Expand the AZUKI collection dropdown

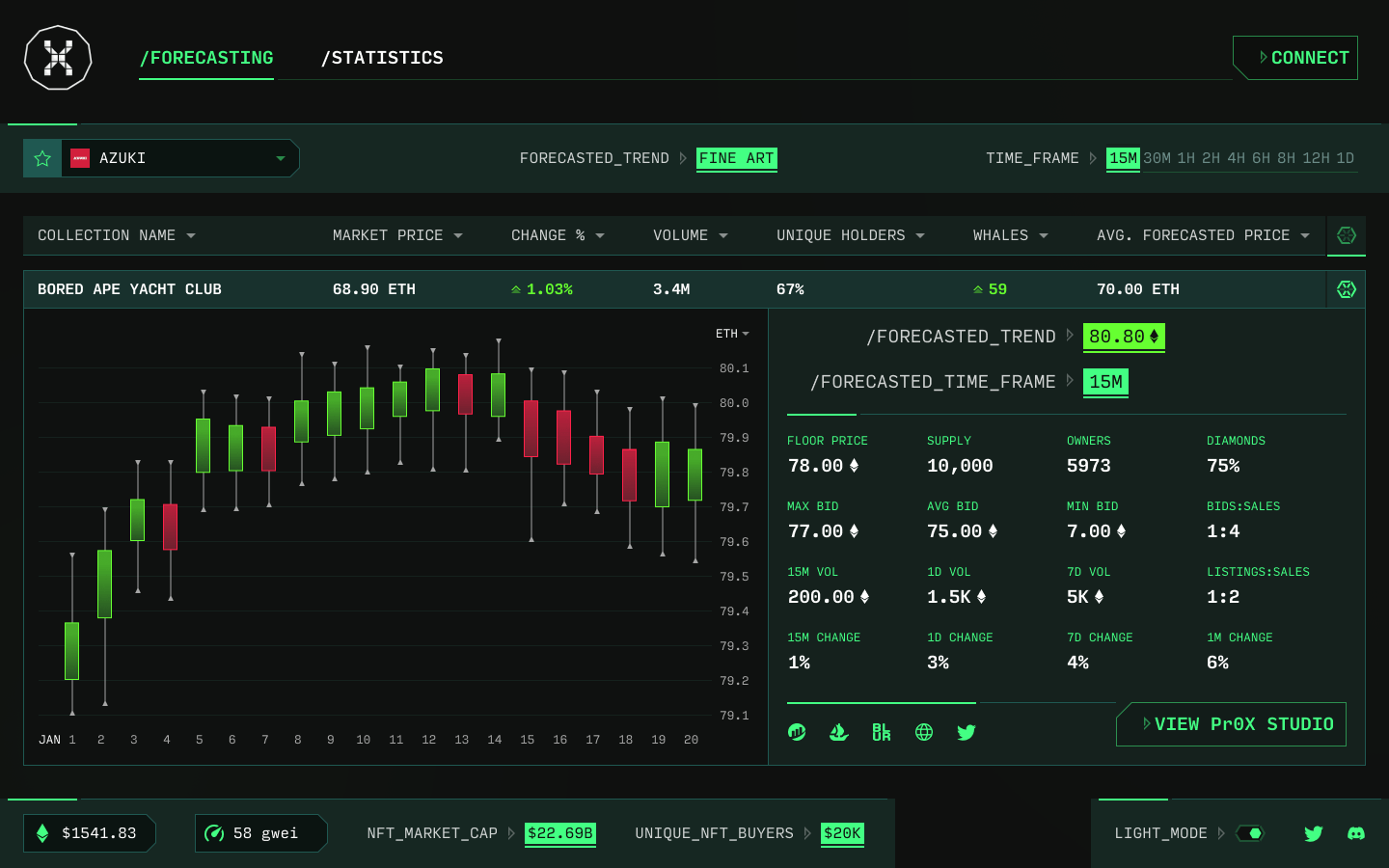coord(280,158)
